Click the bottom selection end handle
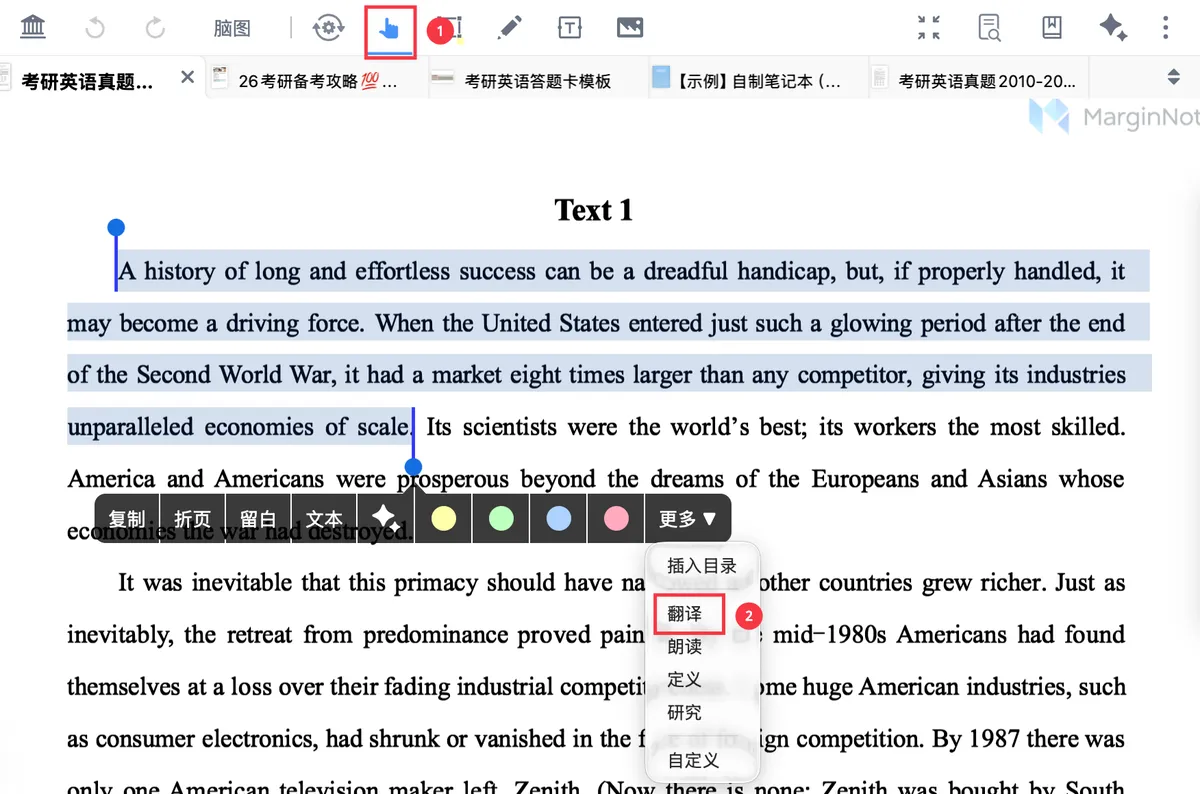The width and height of the screenshot is (1200, 794). (413, 466)
